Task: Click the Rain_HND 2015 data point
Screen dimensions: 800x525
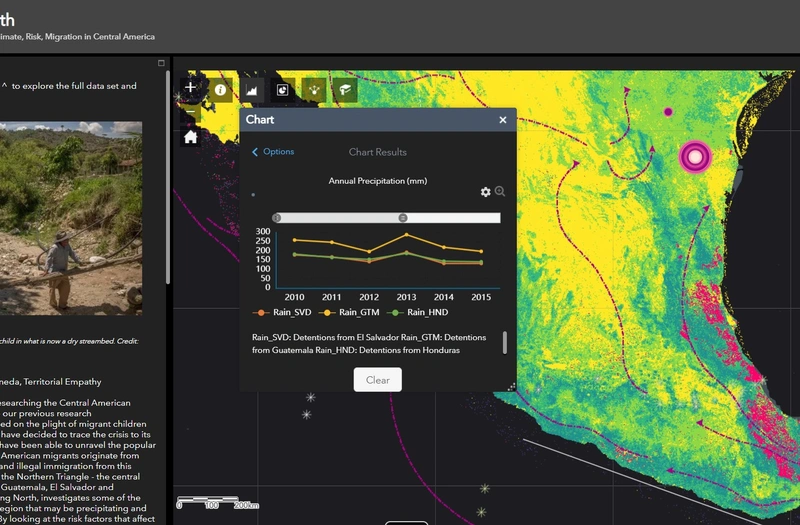Action: [481, 262]
